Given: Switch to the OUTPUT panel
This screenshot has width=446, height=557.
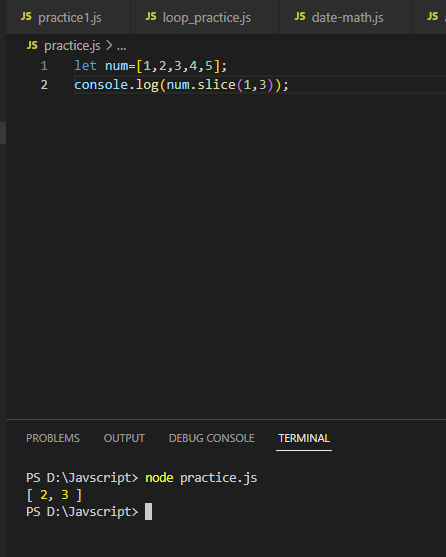Looking at the screenshot, I should [124, 438].
